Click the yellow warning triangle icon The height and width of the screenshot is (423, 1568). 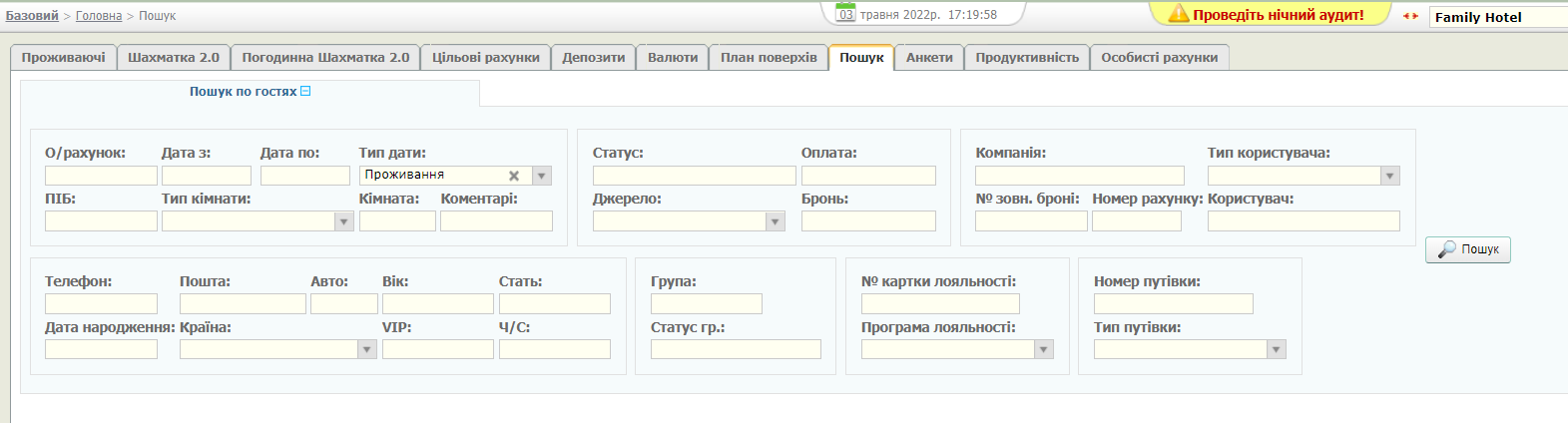click(x=1179, y=14)
